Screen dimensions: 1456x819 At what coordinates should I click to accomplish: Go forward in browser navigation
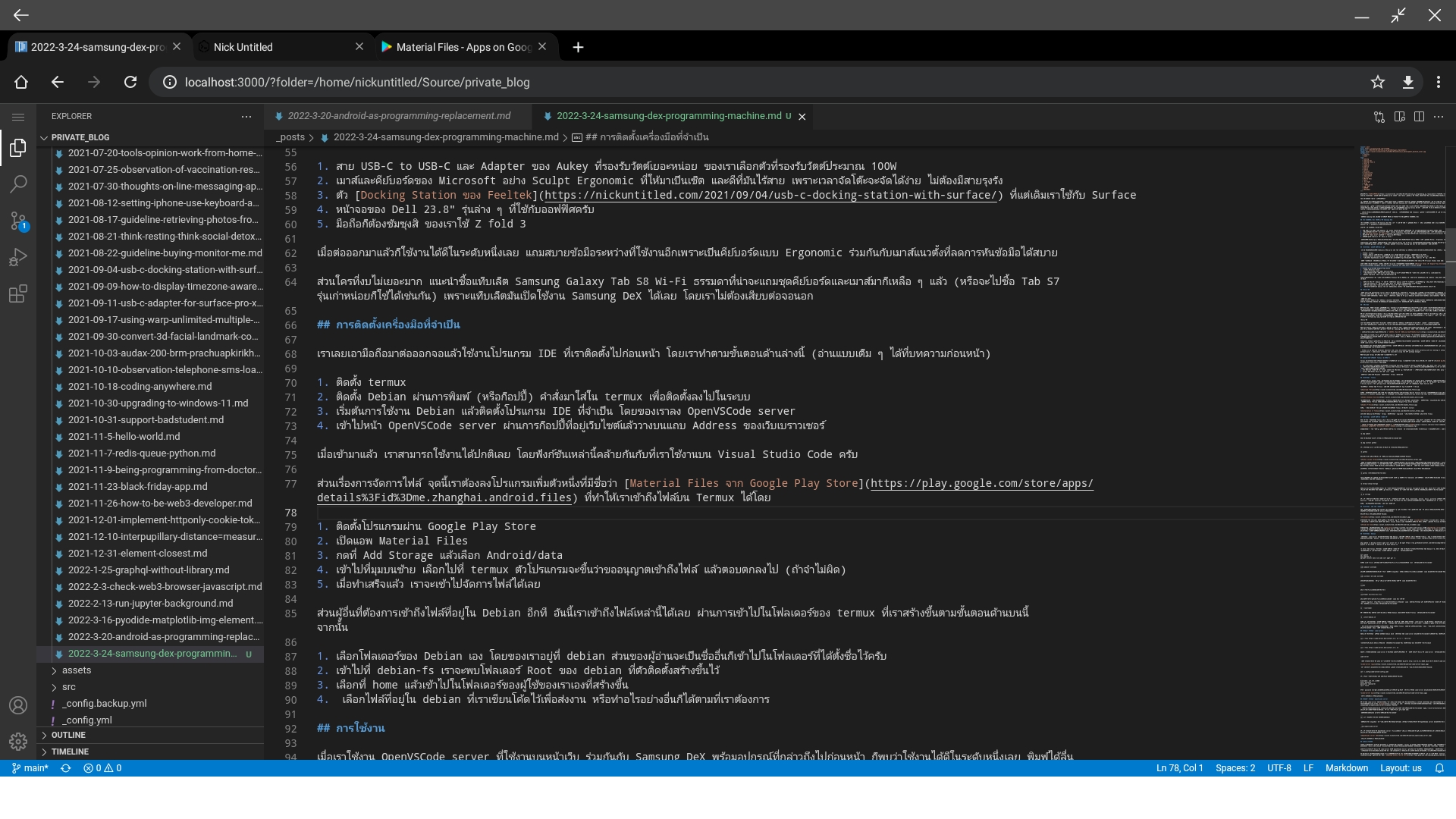pyautogui.click(x=94, y=82)
